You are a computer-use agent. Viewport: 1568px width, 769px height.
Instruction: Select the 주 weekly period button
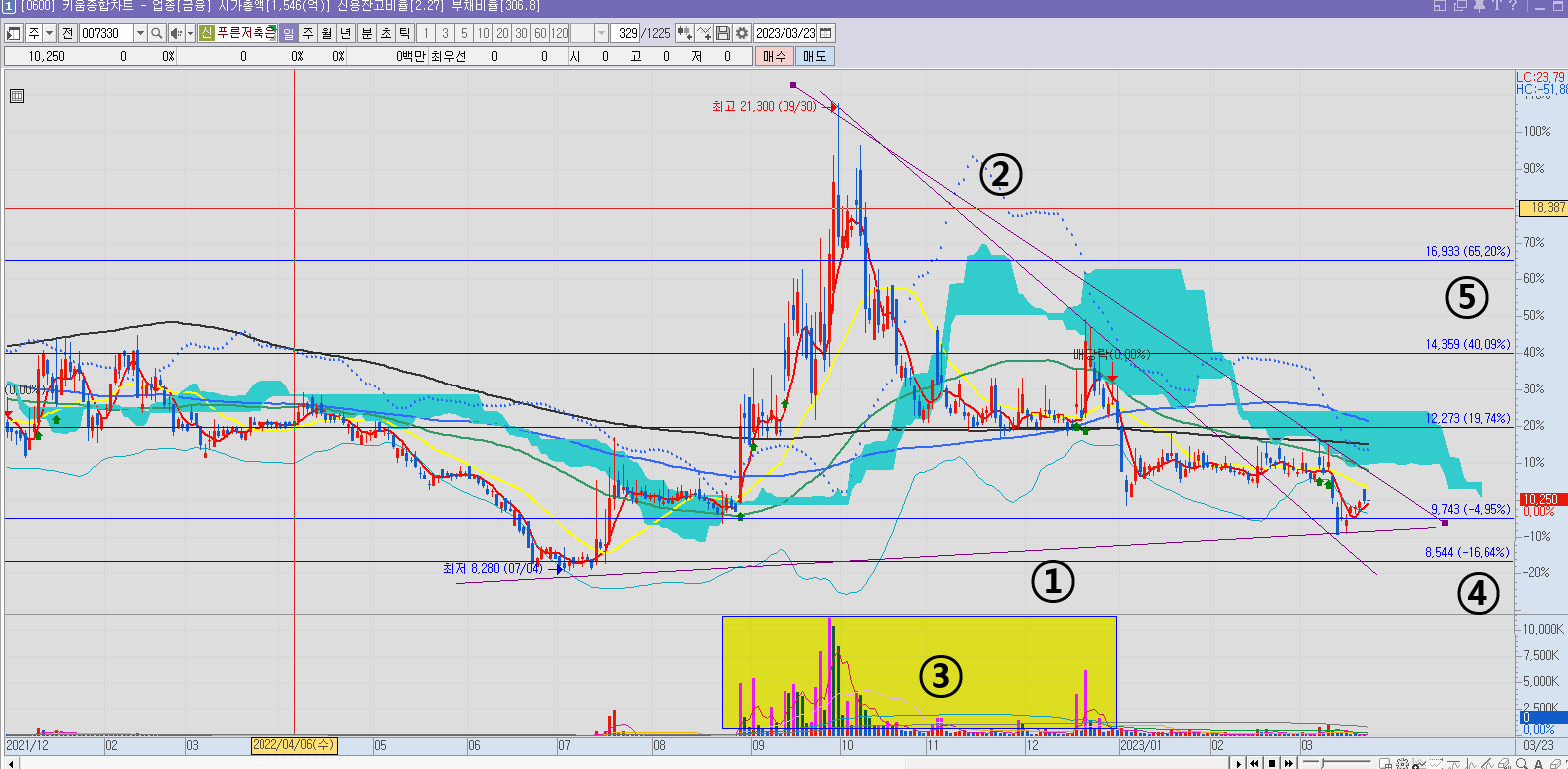[308, 33]
